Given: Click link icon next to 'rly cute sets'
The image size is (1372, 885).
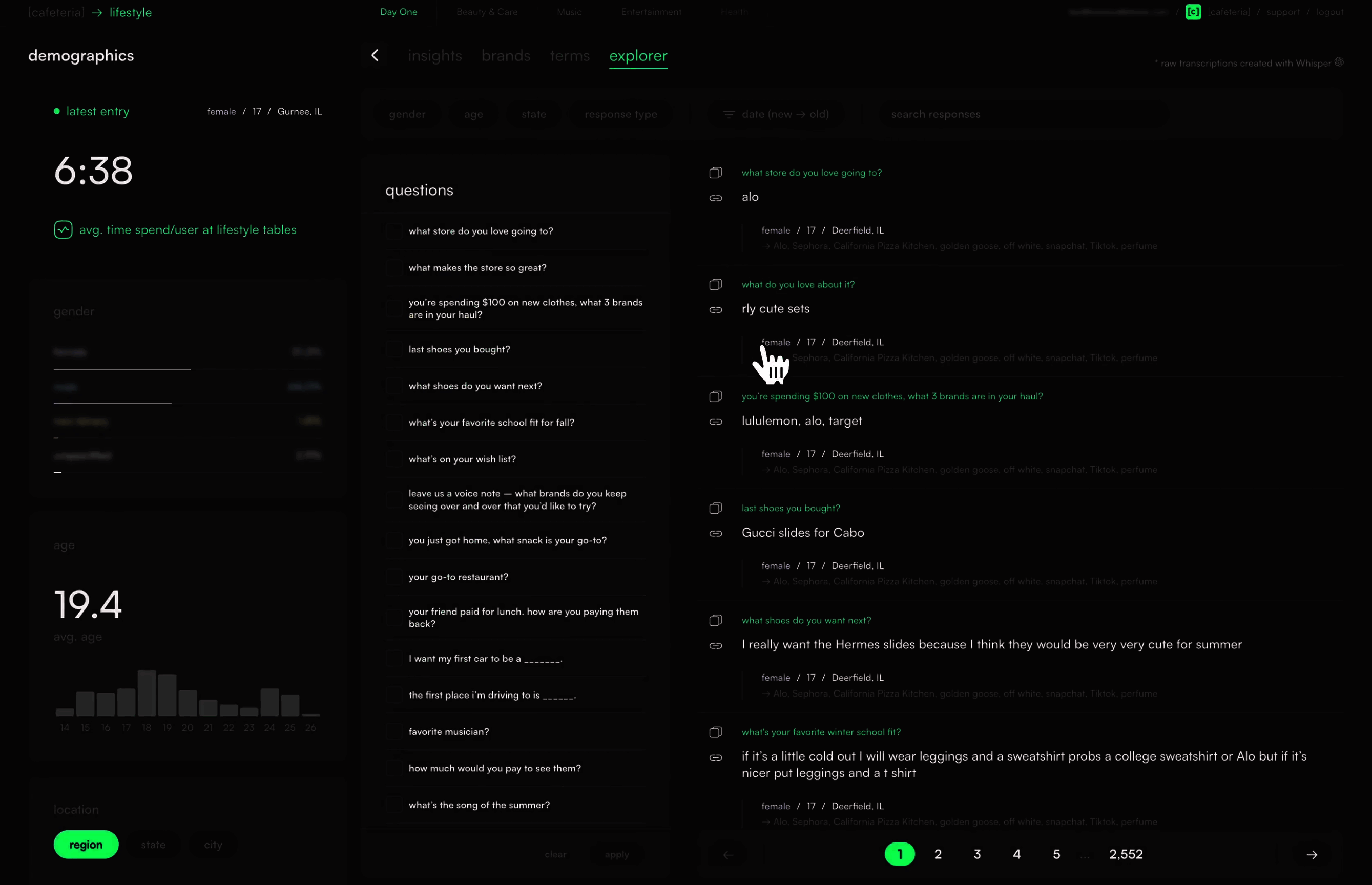Looking at the screenshot, I should point(715,310).
